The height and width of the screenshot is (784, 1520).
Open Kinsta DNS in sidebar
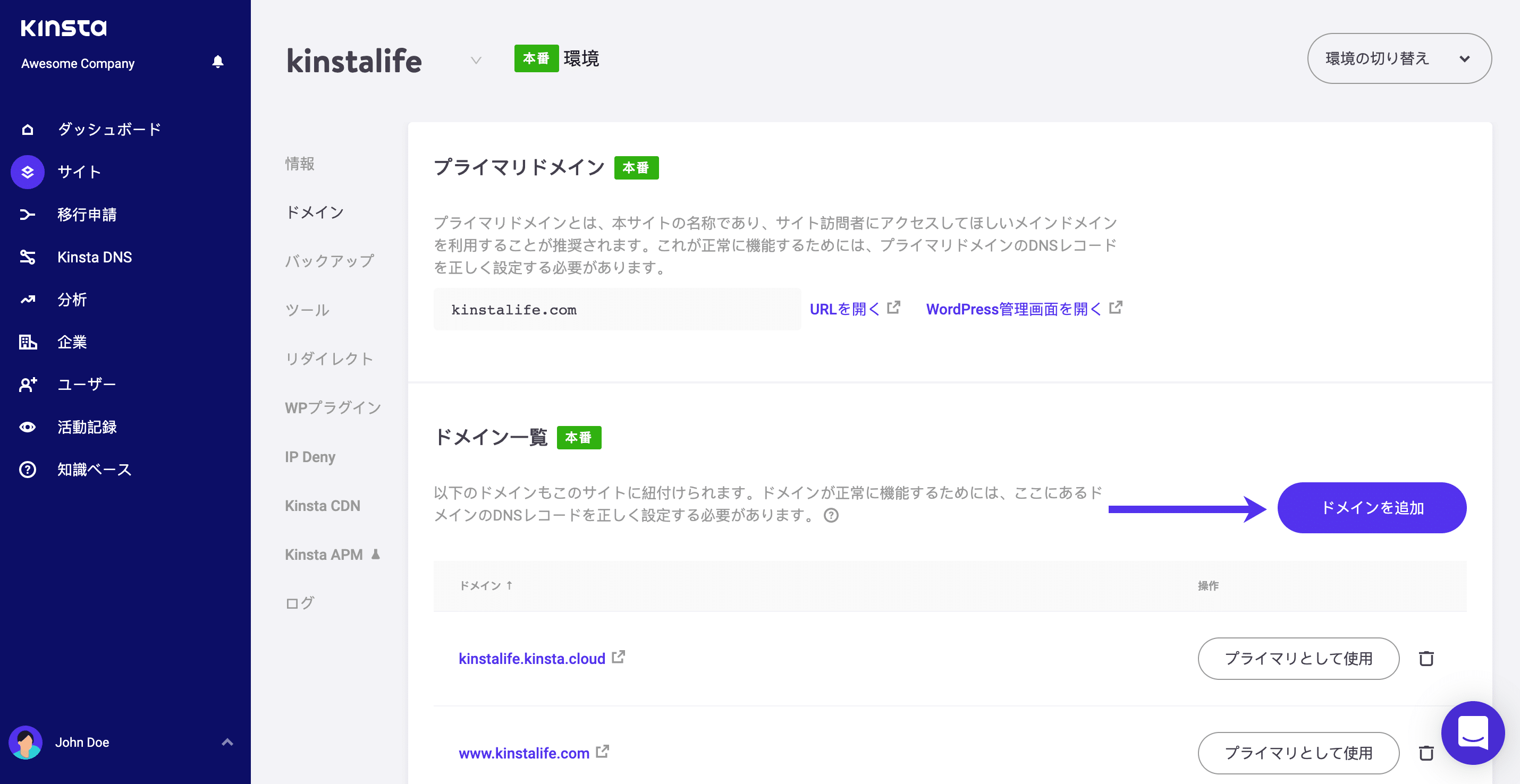95,257
